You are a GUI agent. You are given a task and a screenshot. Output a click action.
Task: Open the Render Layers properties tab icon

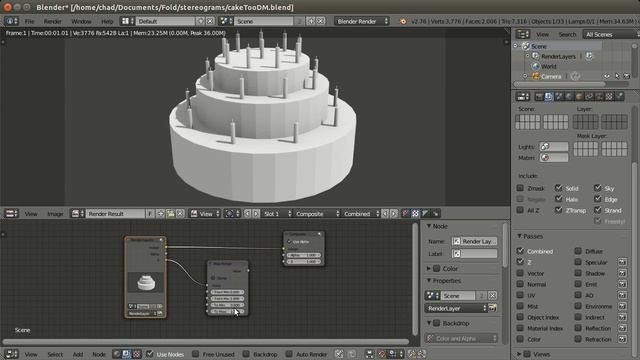(549, 96)
